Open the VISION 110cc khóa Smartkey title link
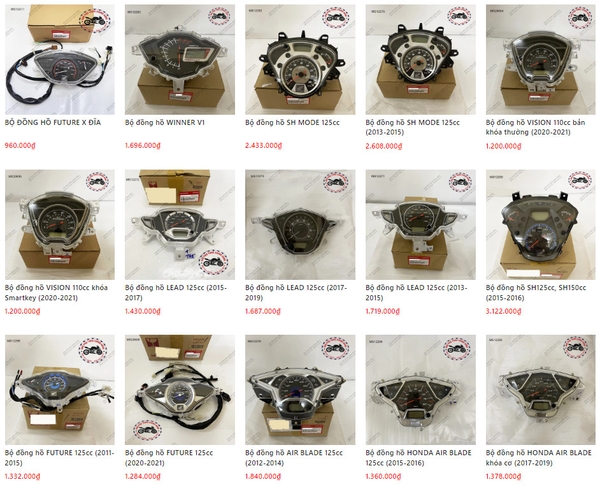The width and height of the screenshot is (600, 489). (x=56, y=293)
